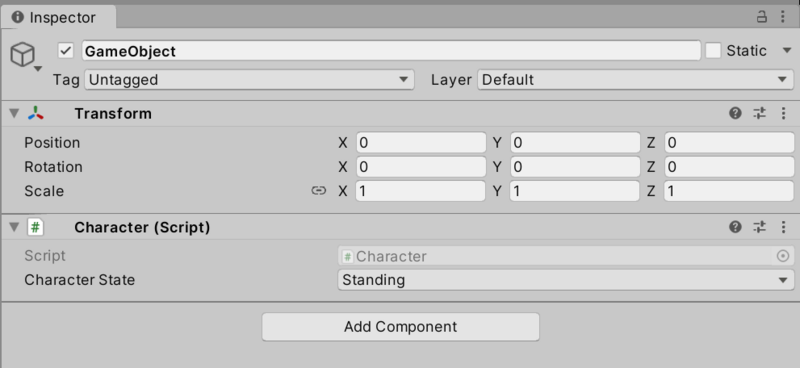Open the GameObject cube icon picker
The height and width of the screenshot is (368, 800).
tap(23, 55)
